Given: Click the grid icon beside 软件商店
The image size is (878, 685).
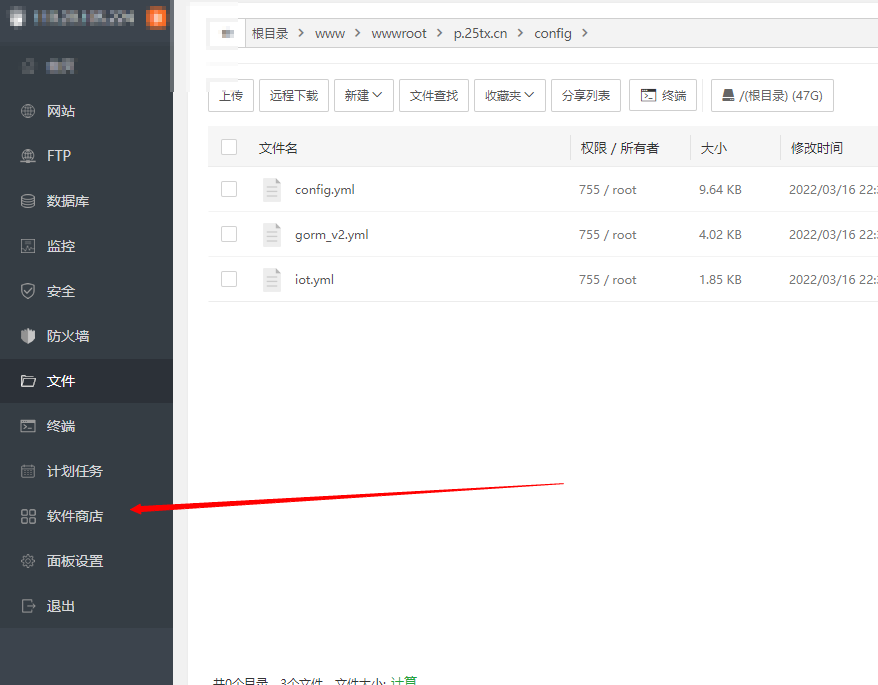Looking at the screenshot, I should point(28,516).
